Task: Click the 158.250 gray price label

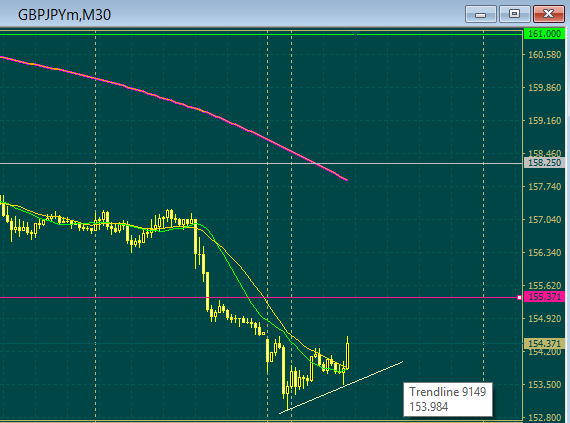Action: [x=544, y=162]
